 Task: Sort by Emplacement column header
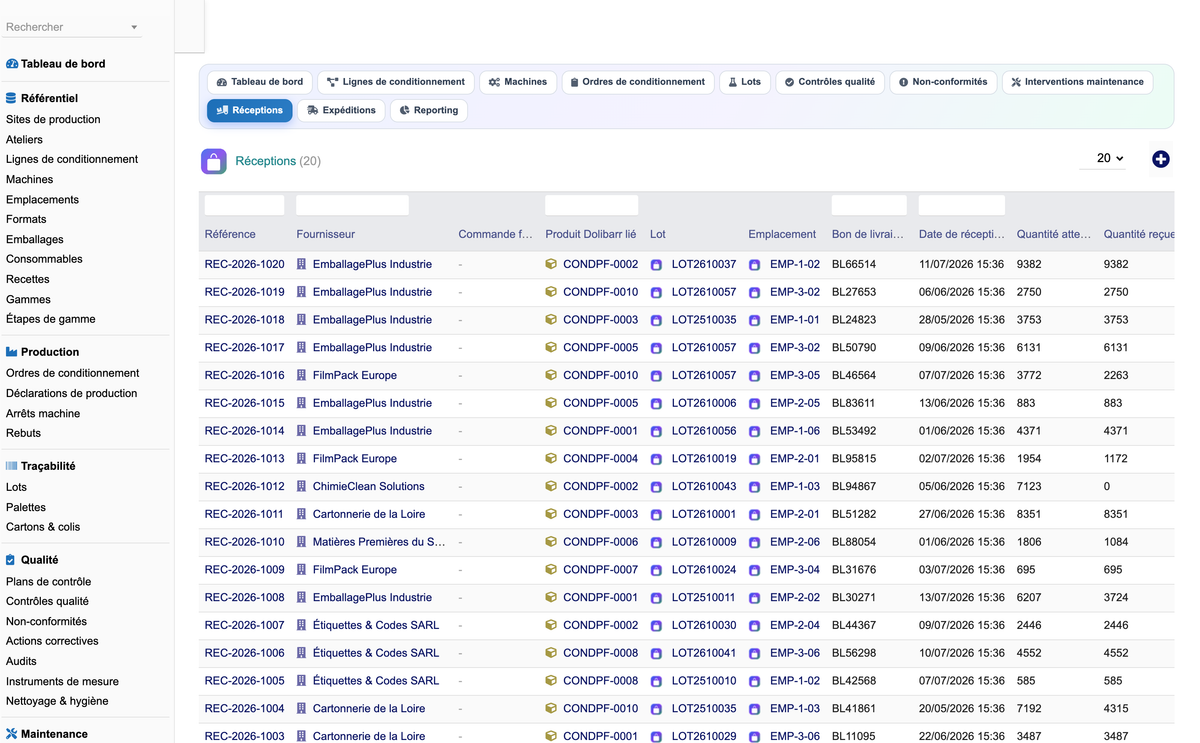pos(782,234)
